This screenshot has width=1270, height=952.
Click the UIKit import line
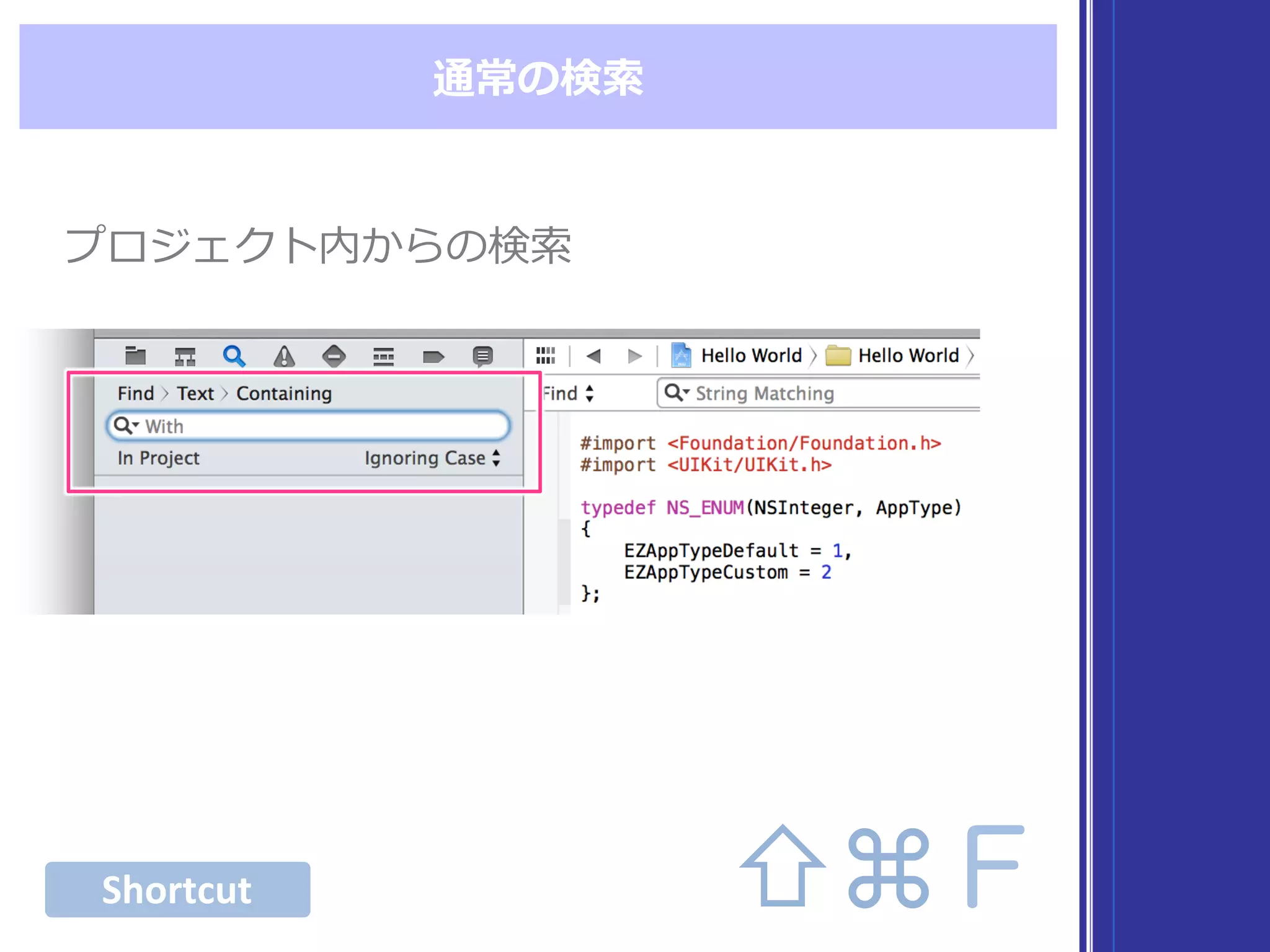pos(706,465)
